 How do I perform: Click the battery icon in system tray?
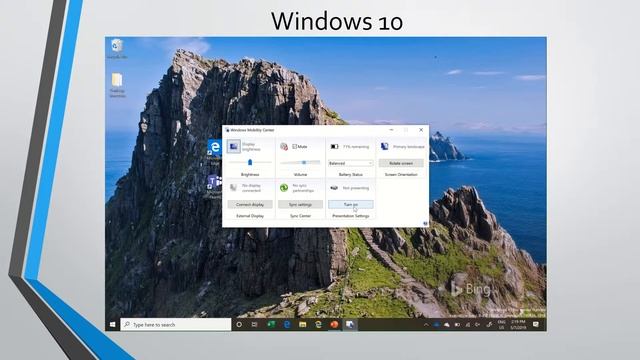457,325
